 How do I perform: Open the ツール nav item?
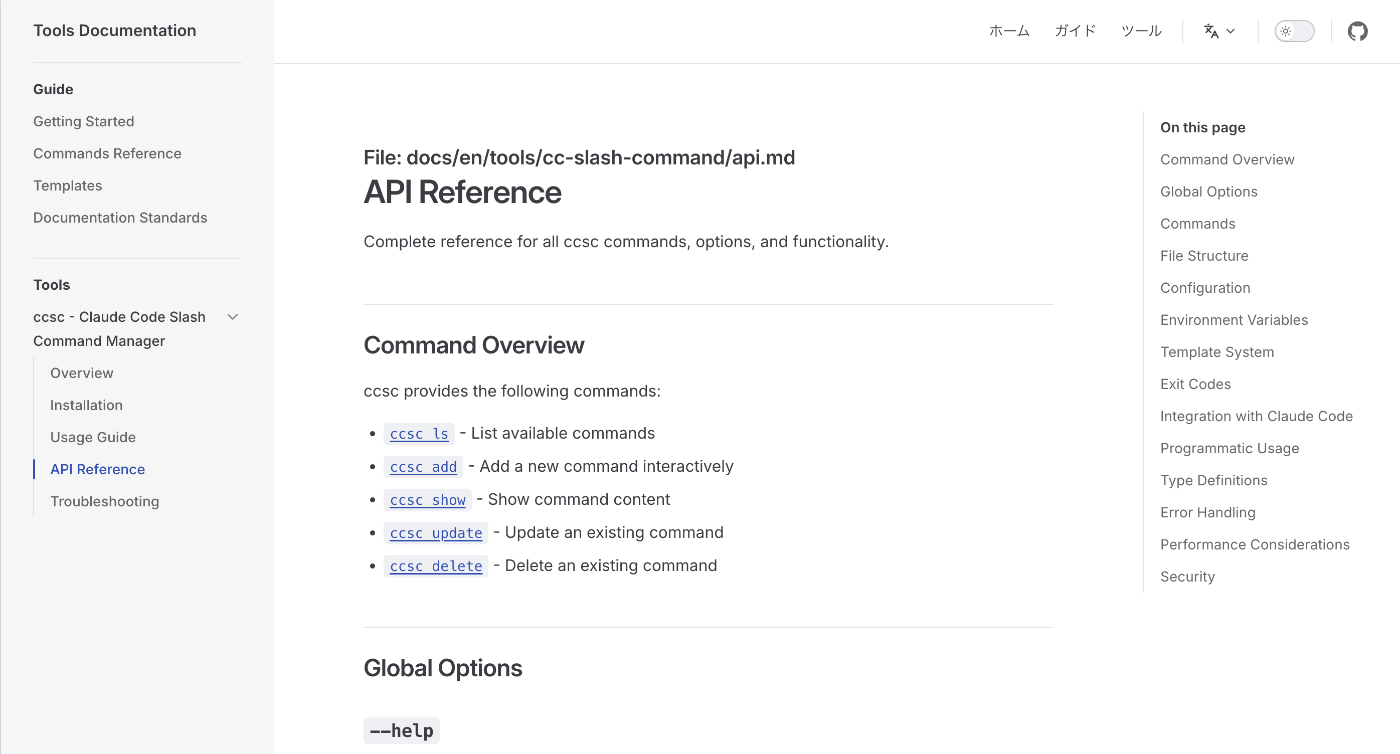coord(1141,31)
